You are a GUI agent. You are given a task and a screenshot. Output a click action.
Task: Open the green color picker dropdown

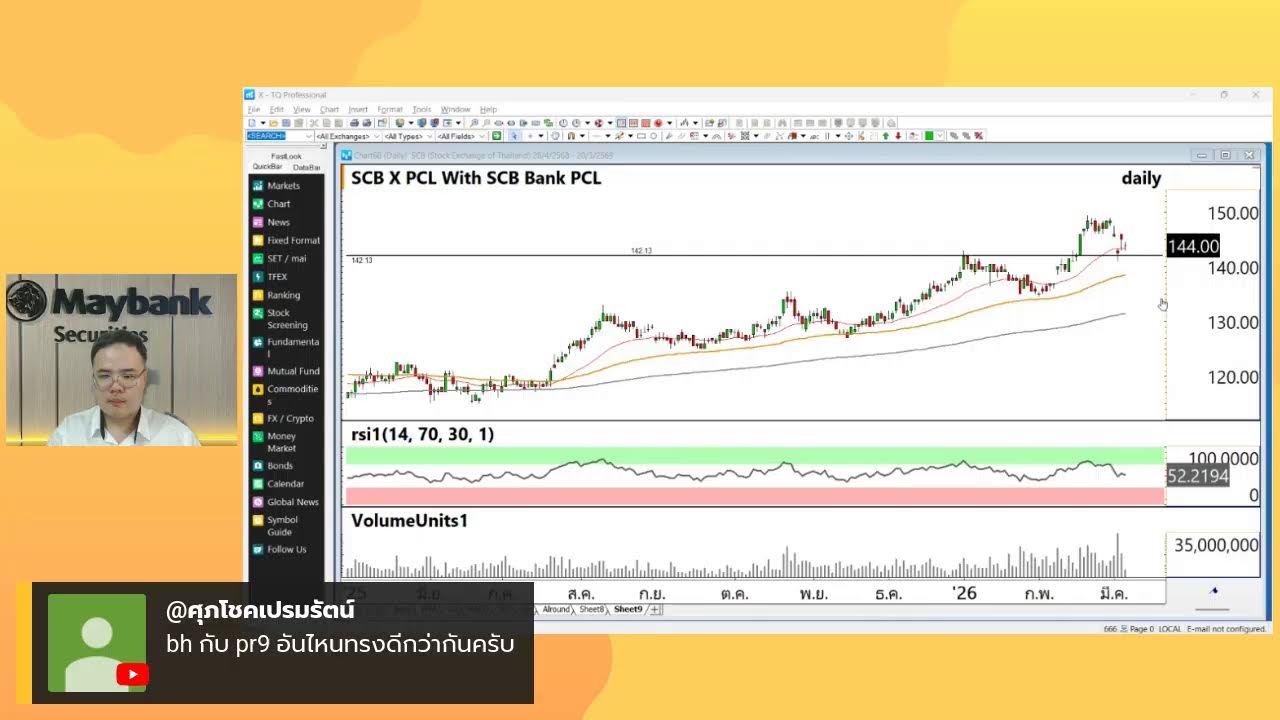[x=940, y=136]
